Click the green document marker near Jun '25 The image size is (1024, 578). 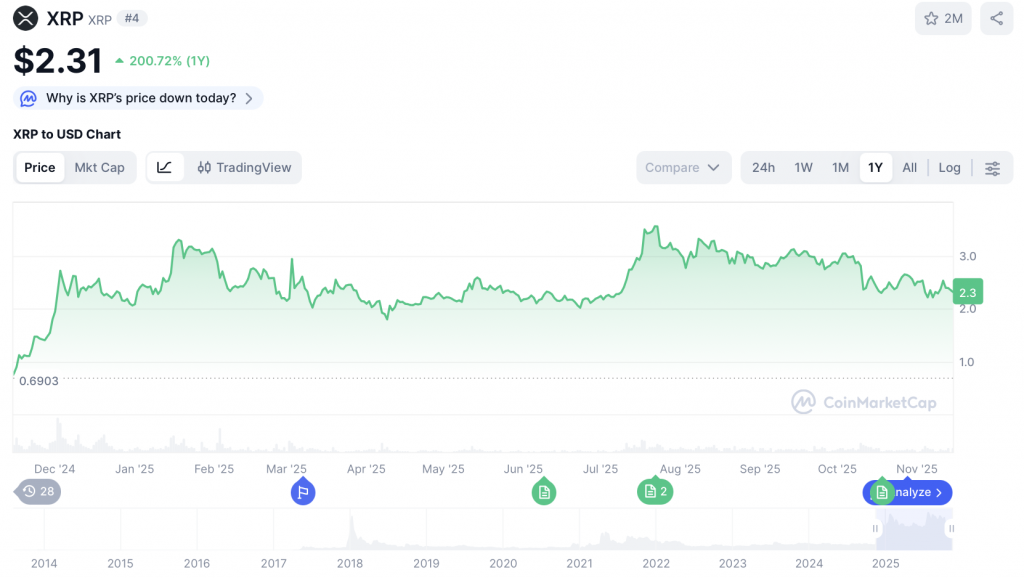click(543, 492)
